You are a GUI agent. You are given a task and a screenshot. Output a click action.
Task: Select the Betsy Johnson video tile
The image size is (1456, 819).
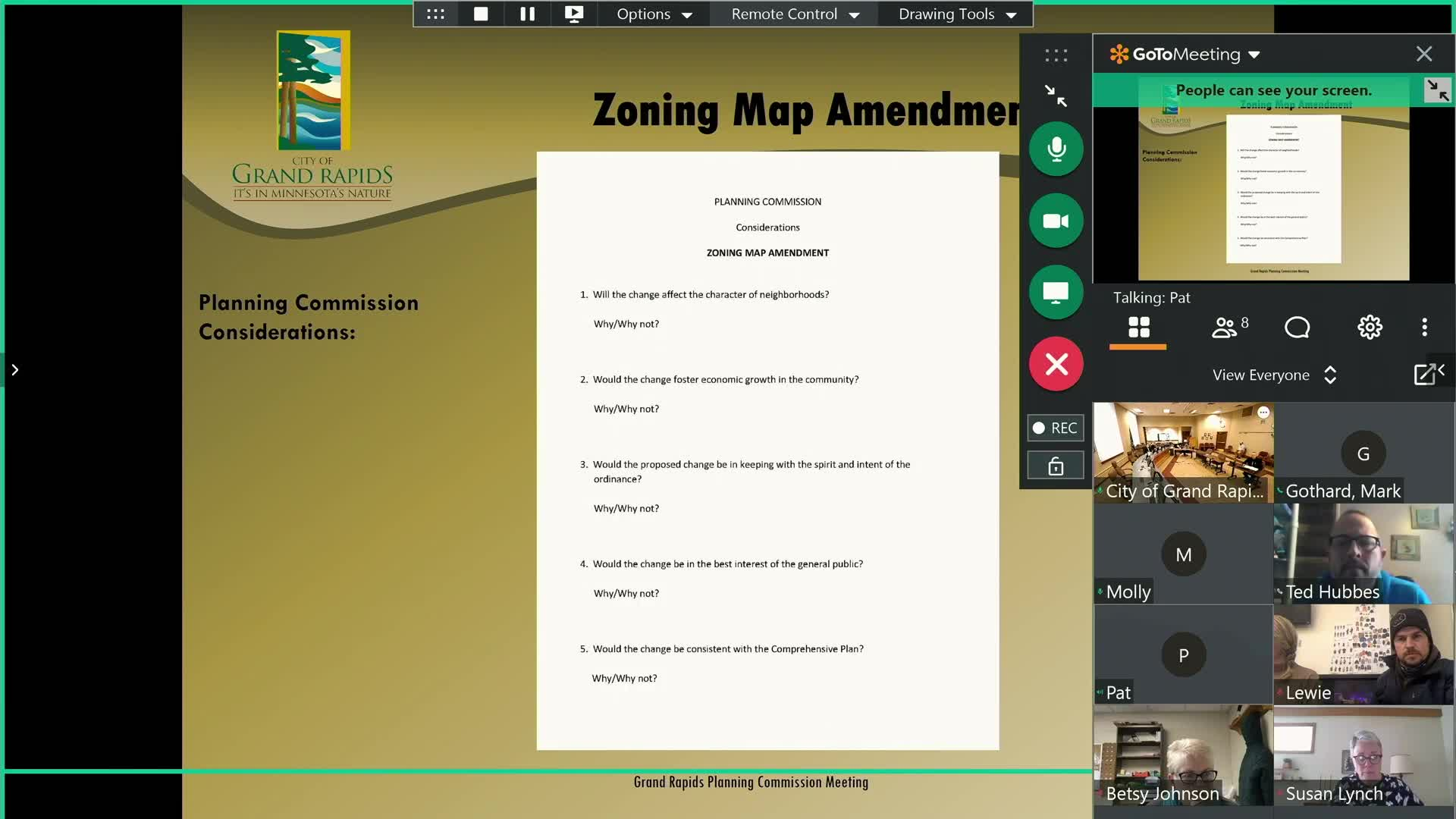point(1183,755)
